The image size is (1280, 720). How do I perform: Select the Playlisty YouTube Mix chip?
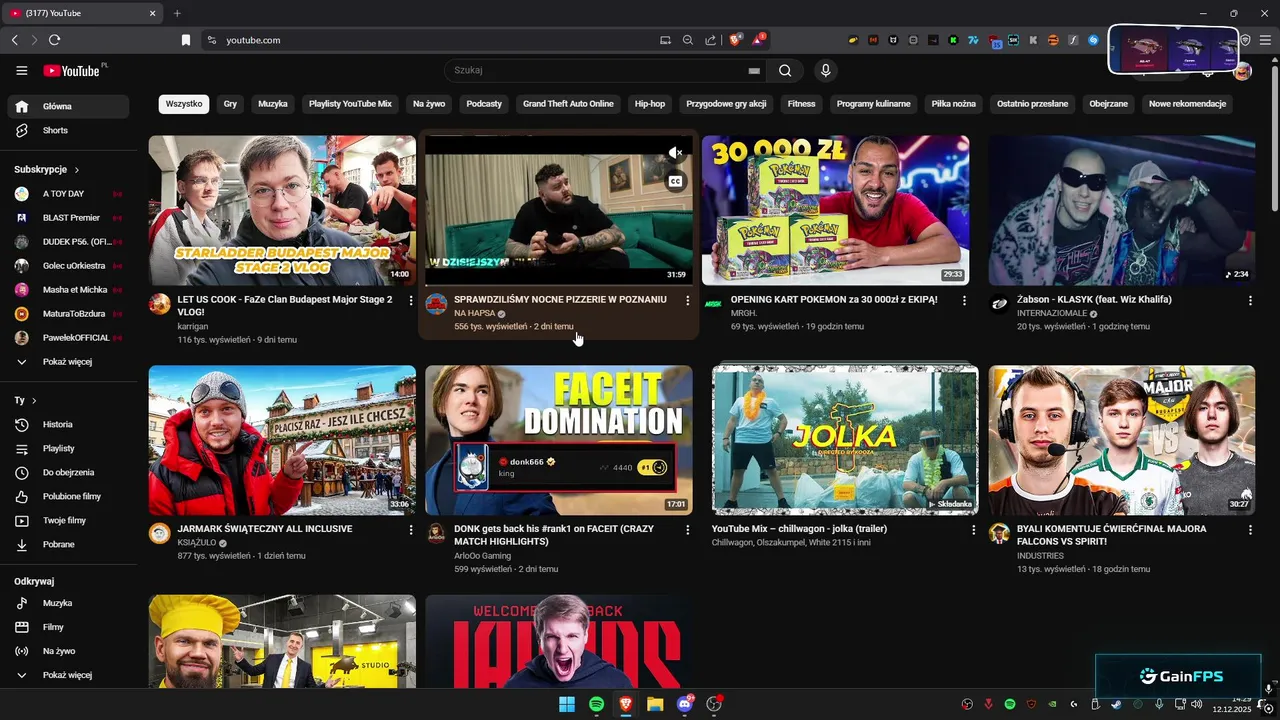point(350,104)
